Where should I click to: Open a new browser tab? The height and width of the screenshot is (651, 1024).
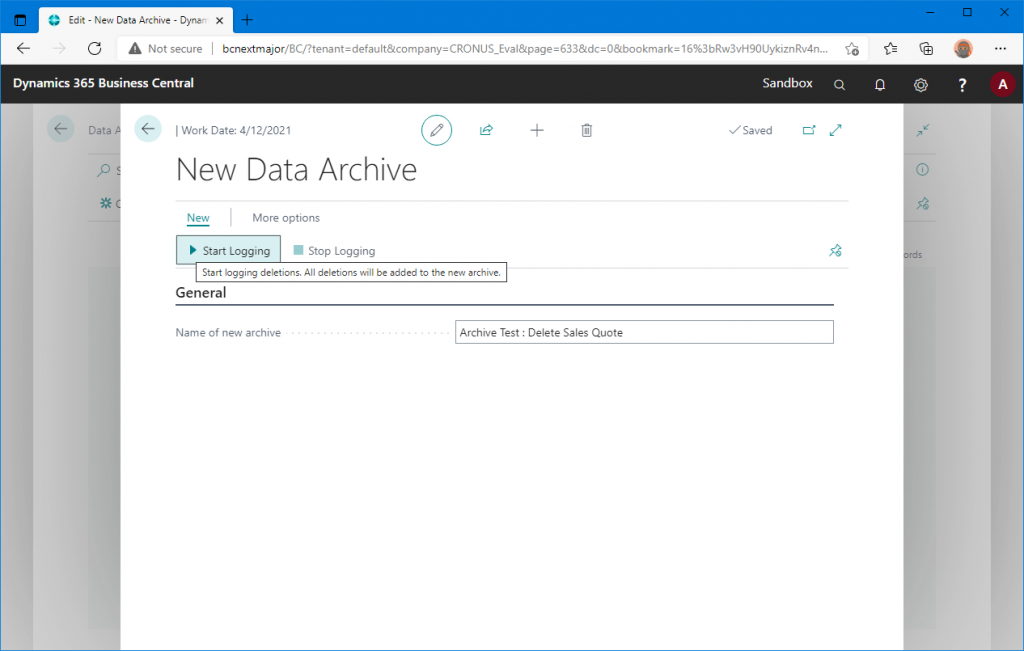247,20
